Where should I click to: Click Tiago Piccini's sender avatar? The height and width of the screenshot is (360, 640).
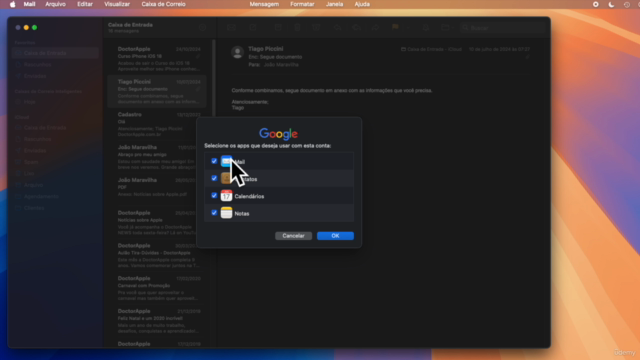pyautogui.click(x=238, y=52)
